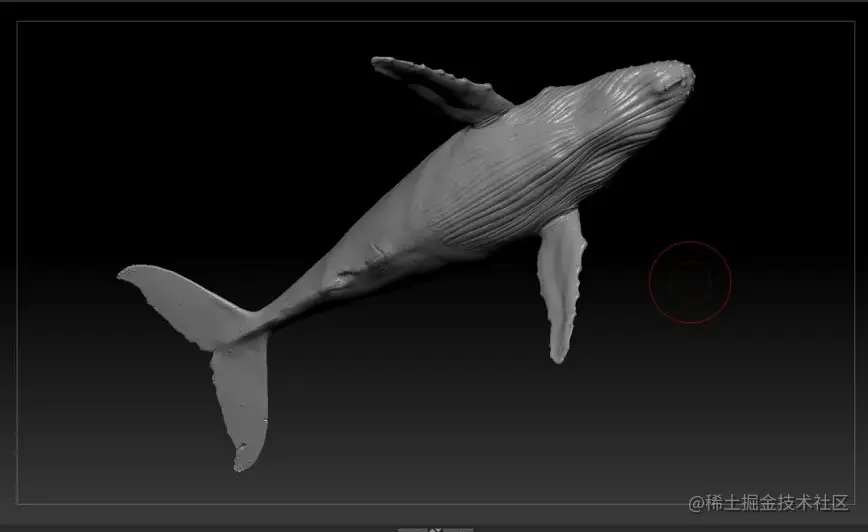Toggle the bottom tray divider arrows
Image resolution: width=868 pixels, height=532 pixels.
click(435, 529)
